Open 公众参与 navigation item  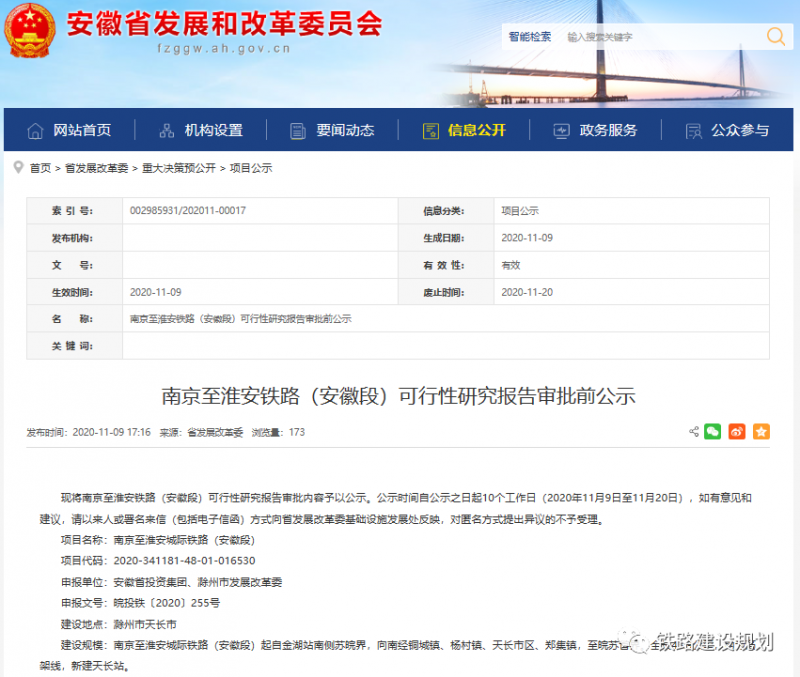[x=728, y=131]
